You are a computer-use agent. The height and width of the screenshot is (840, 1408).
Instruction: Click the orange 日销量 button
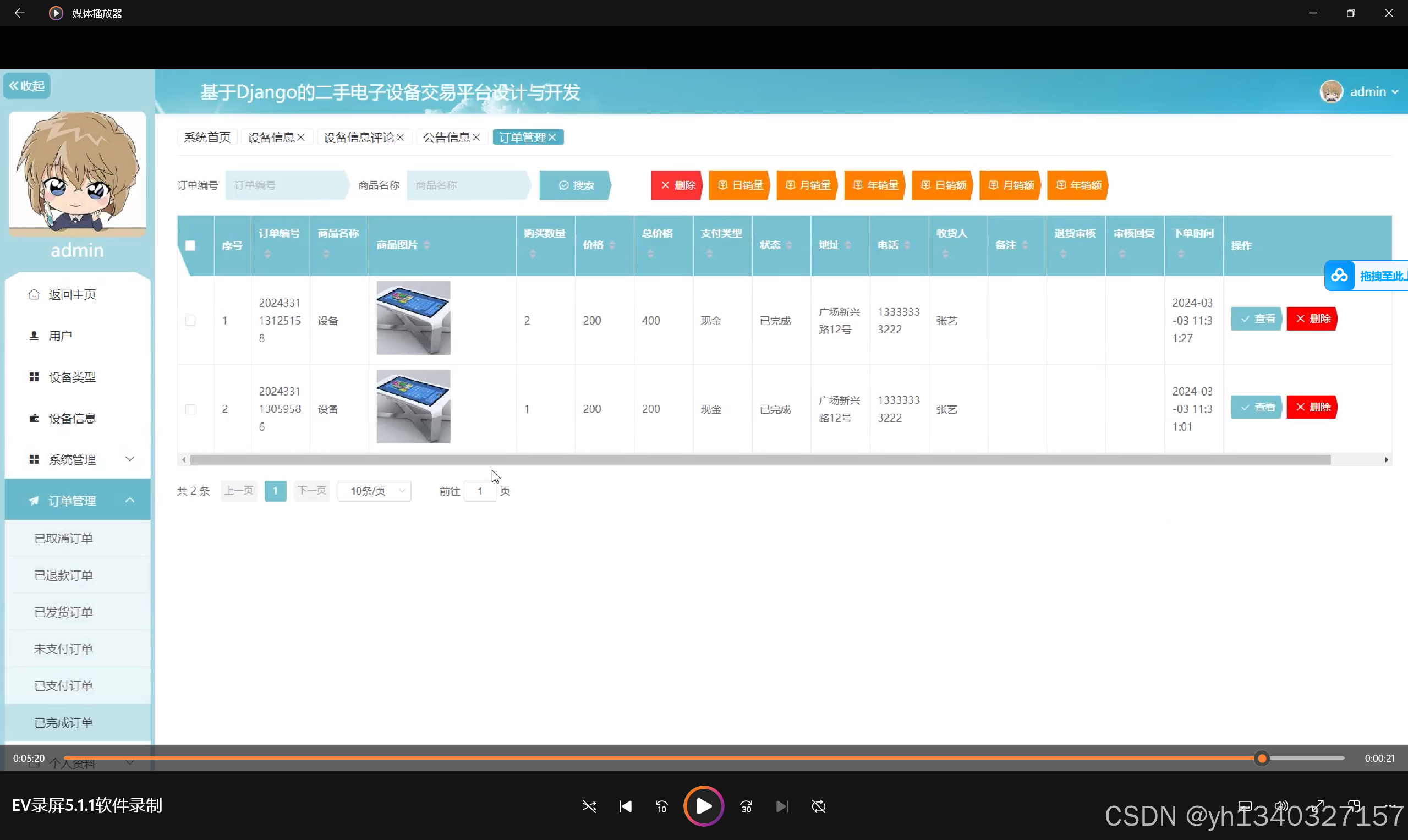740,185
